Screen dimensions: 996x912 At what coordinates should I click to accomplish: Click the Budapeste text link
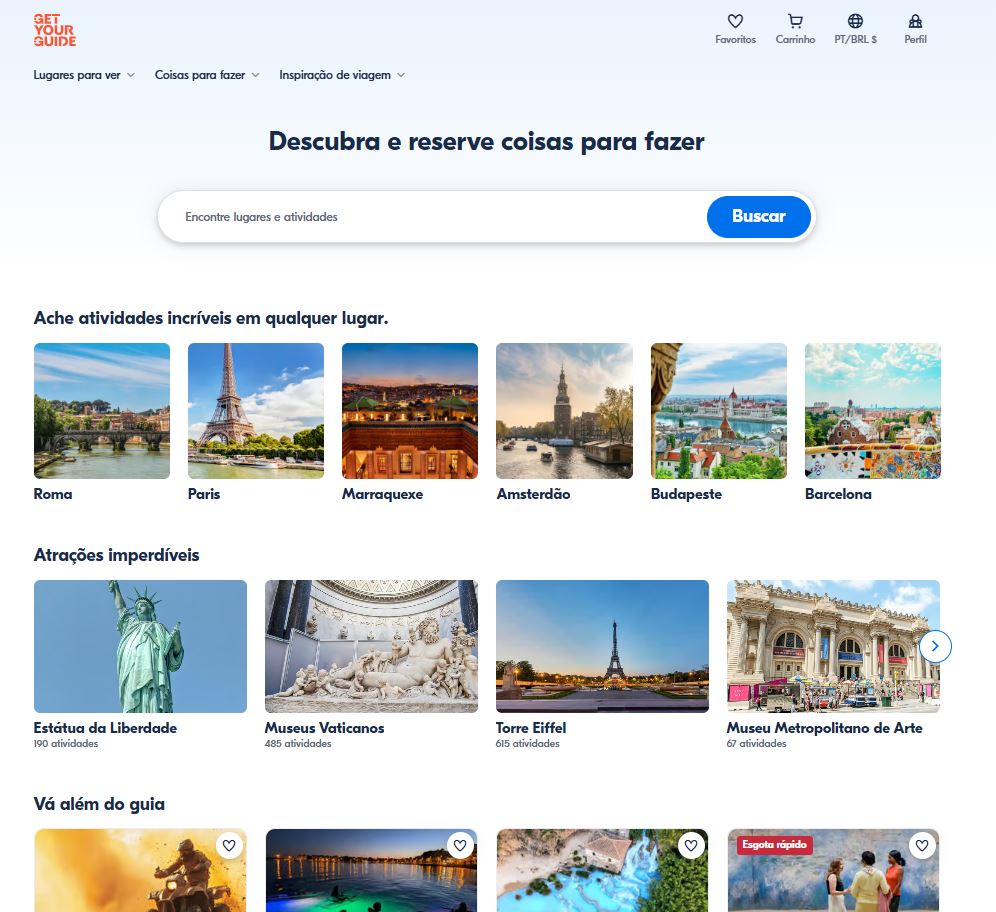click(686, 494)
